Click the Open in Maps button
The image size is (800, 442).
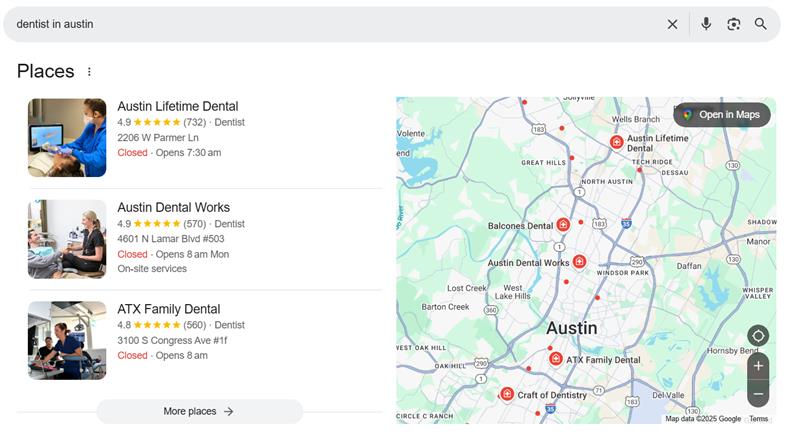(x=722, y=115)
